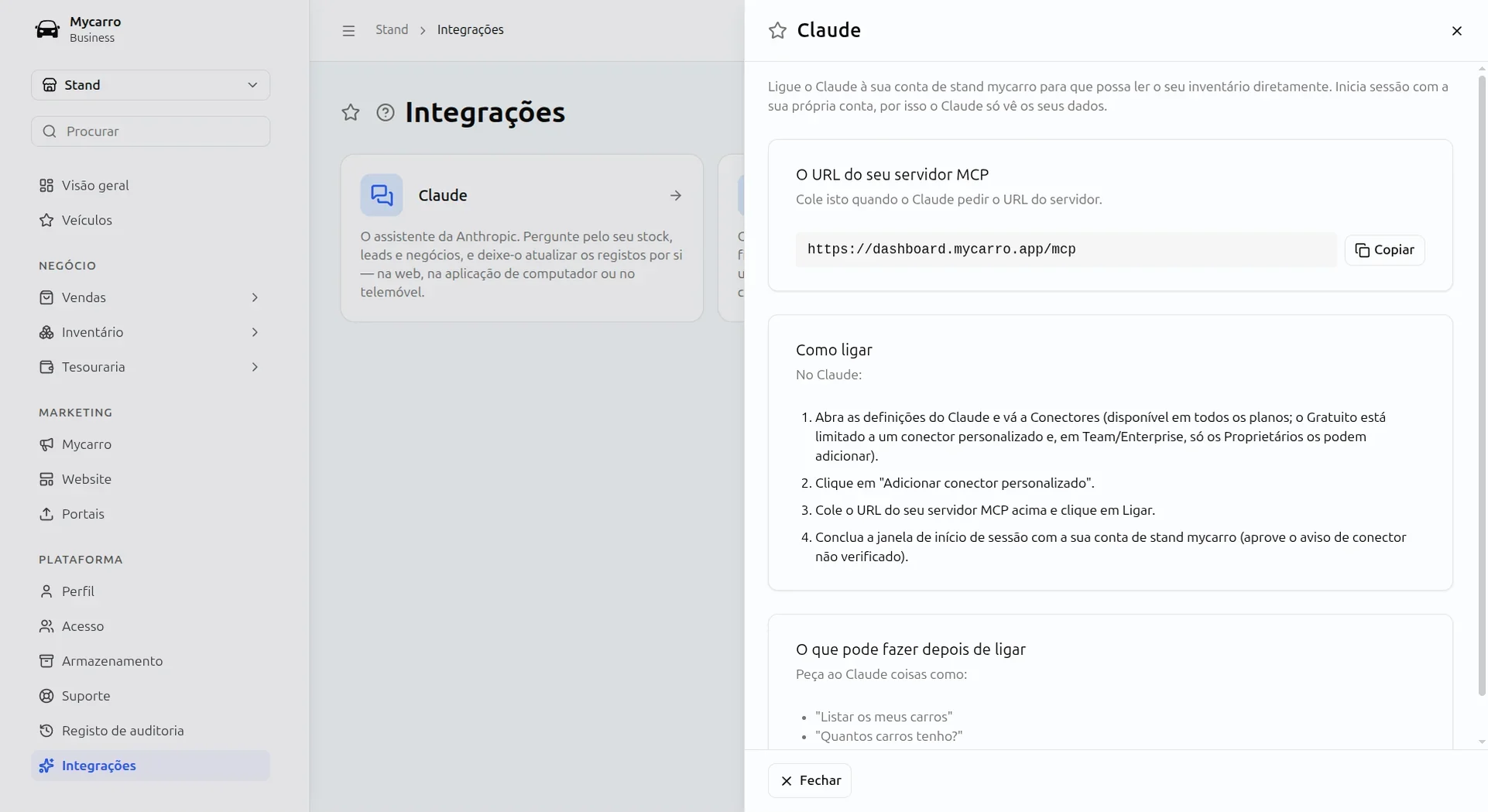This screenshot has height=812, width=1488.
Task: Click the Stand breadcrumb link
Action: tap(392, 30)
